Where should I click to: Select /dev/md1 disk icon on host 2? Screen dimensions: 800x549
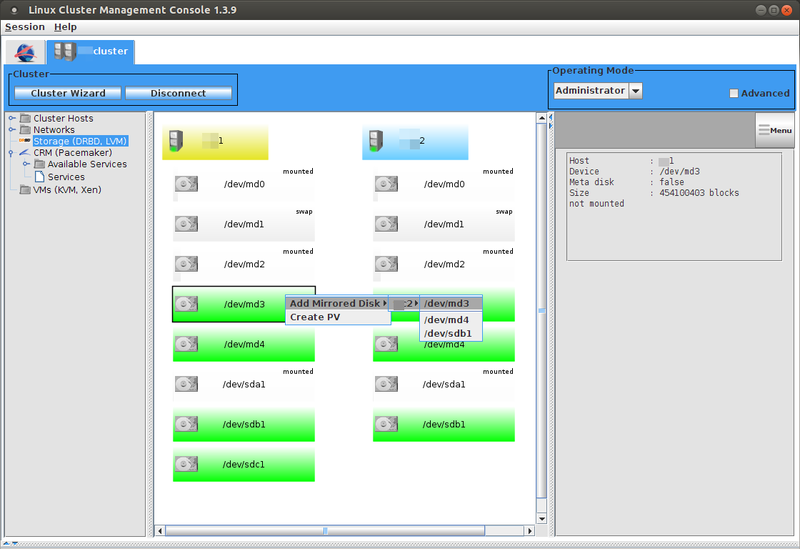tap(386, 223)
